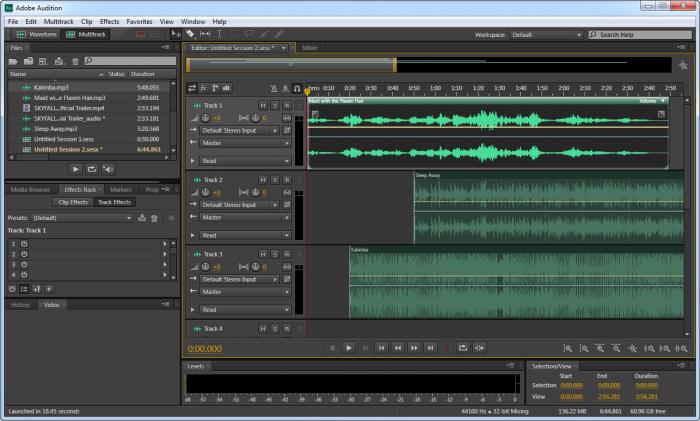Toggle power for effect slot 1
The image size is (700, 421).
[x=24, y=244]
